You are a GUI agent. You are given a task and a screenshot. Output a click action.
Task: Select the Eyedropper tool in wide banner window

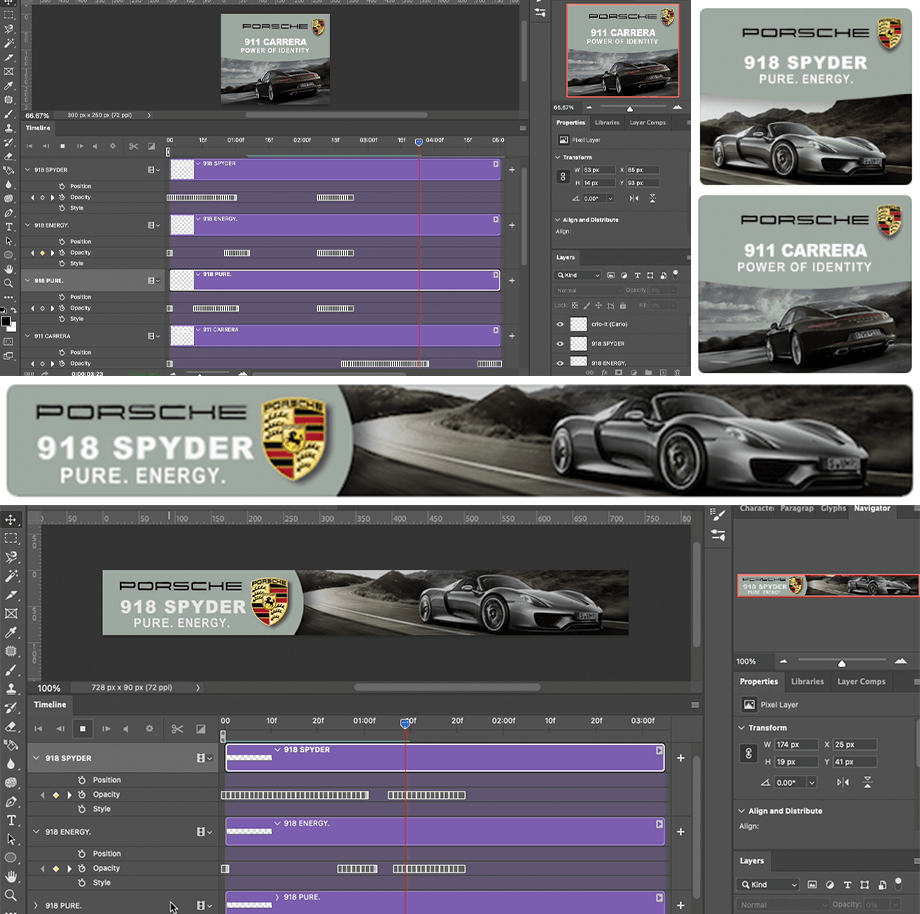(x=11, y=632)
